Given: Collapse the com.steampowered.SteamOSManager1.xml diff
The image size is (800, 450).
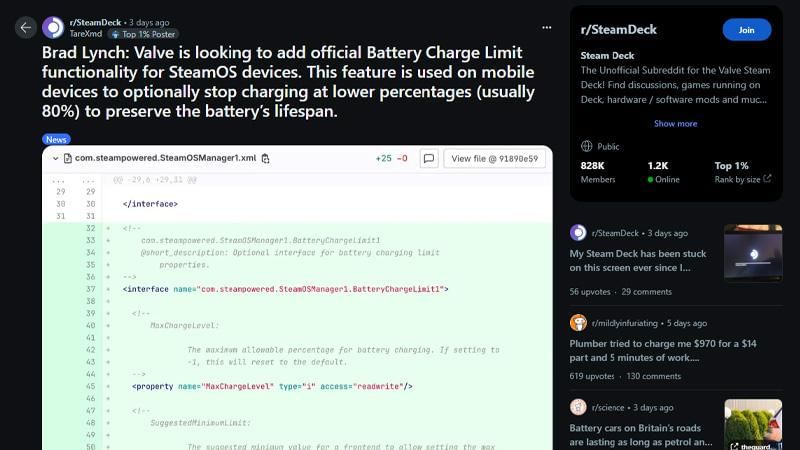Looking at the screenshot, I should (55, 158).
